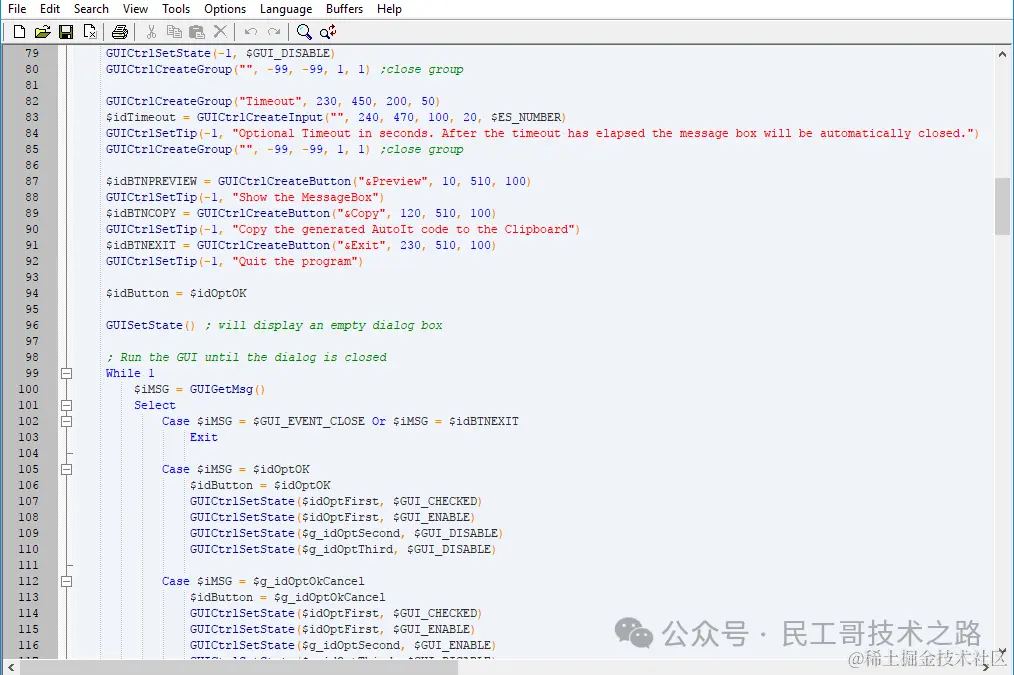Screen dimensions: 1014x675
Task: Click the Paste clipboard icon
Action: click(x=197, y=31)
